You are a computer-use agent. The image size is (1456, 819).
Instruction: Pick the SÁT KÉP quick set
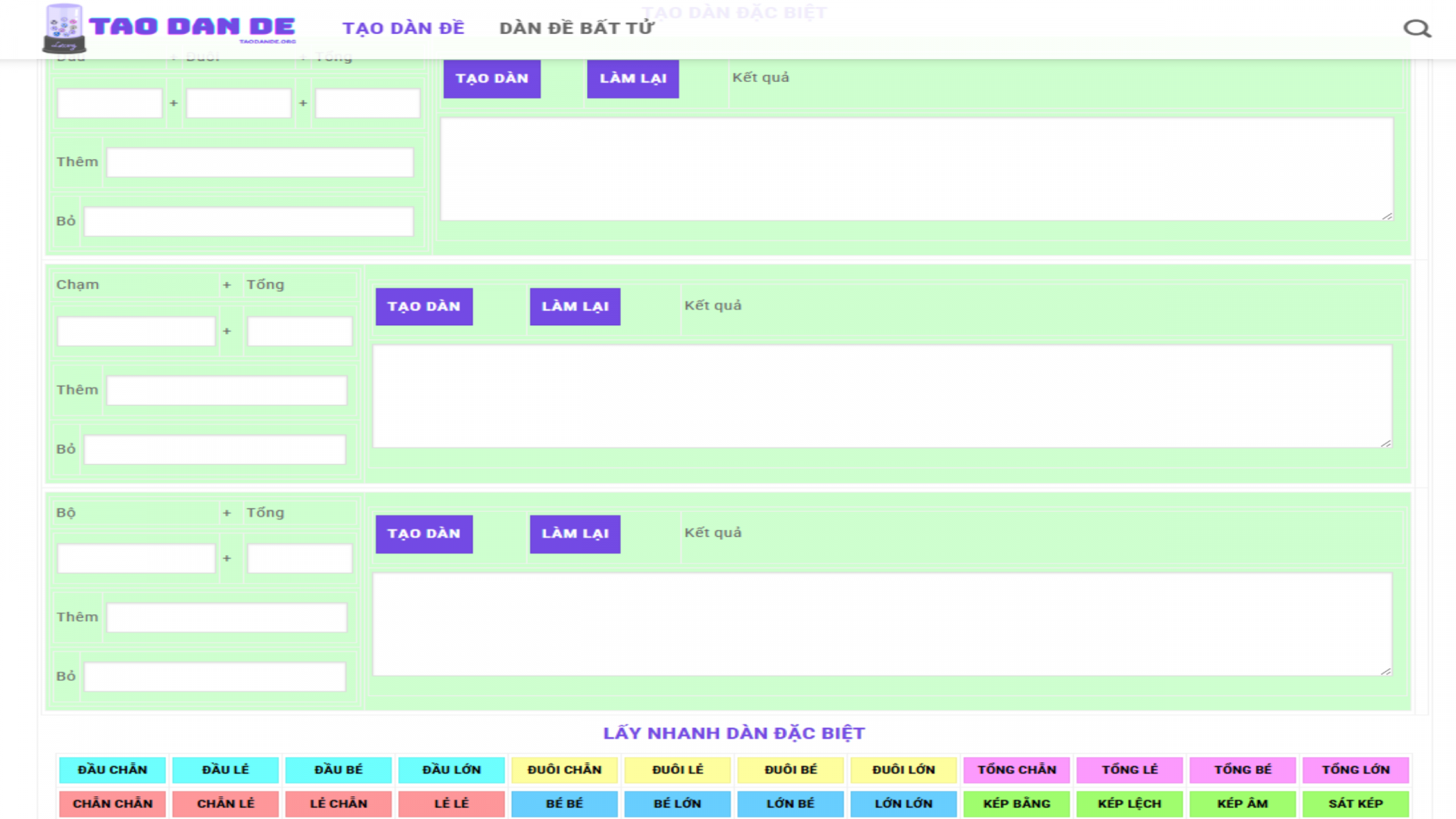(1355, 804)
